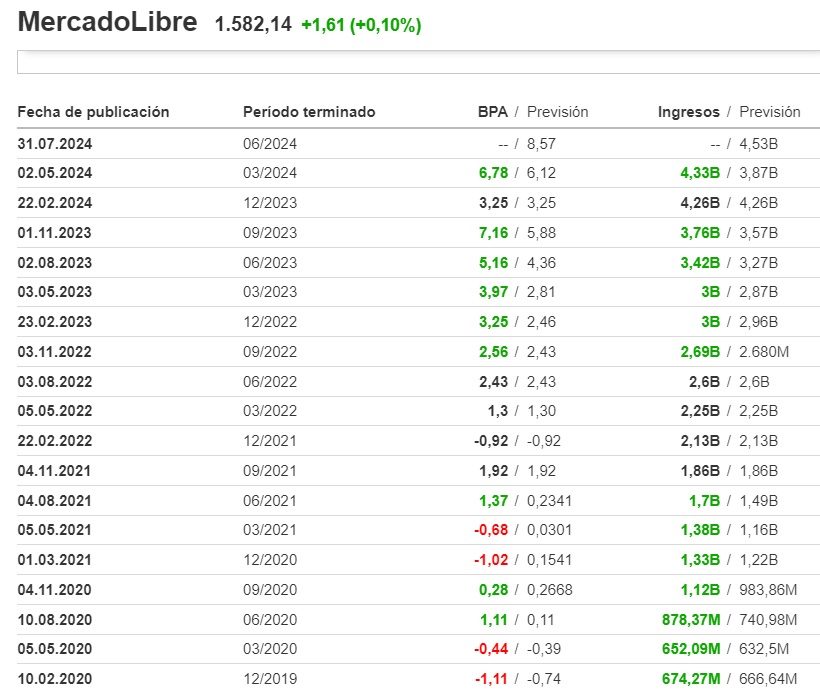This screenshot has width=820, height=693.
Task: Select the publication date 23.02.2023
Action: click(x=55, y=322)
